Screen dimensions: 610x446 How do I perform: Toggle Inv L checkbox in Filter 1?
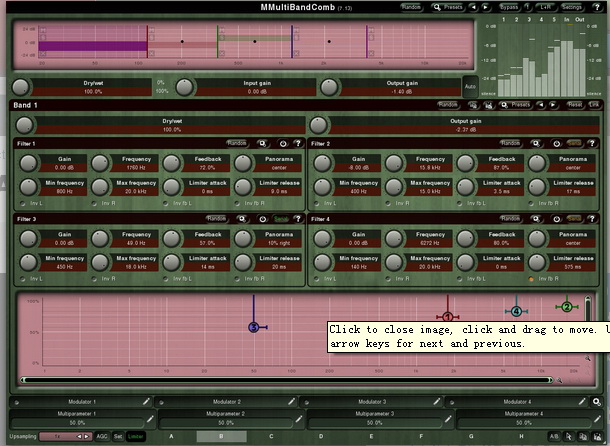coord(22,203)
